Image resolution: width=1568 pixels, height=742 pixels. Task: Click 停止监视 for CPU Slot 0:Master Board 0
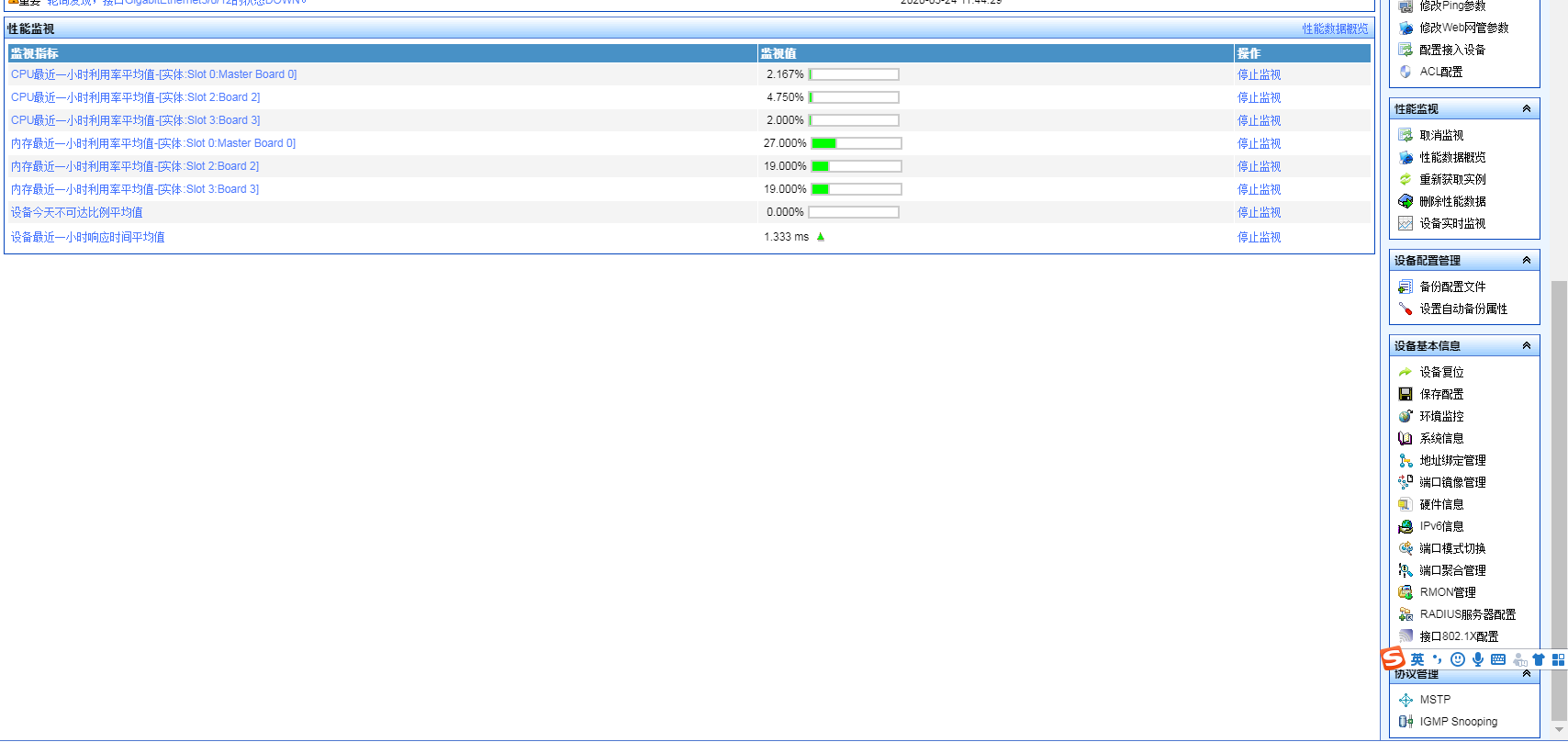pyautogui.click(x=1259, y=74)
